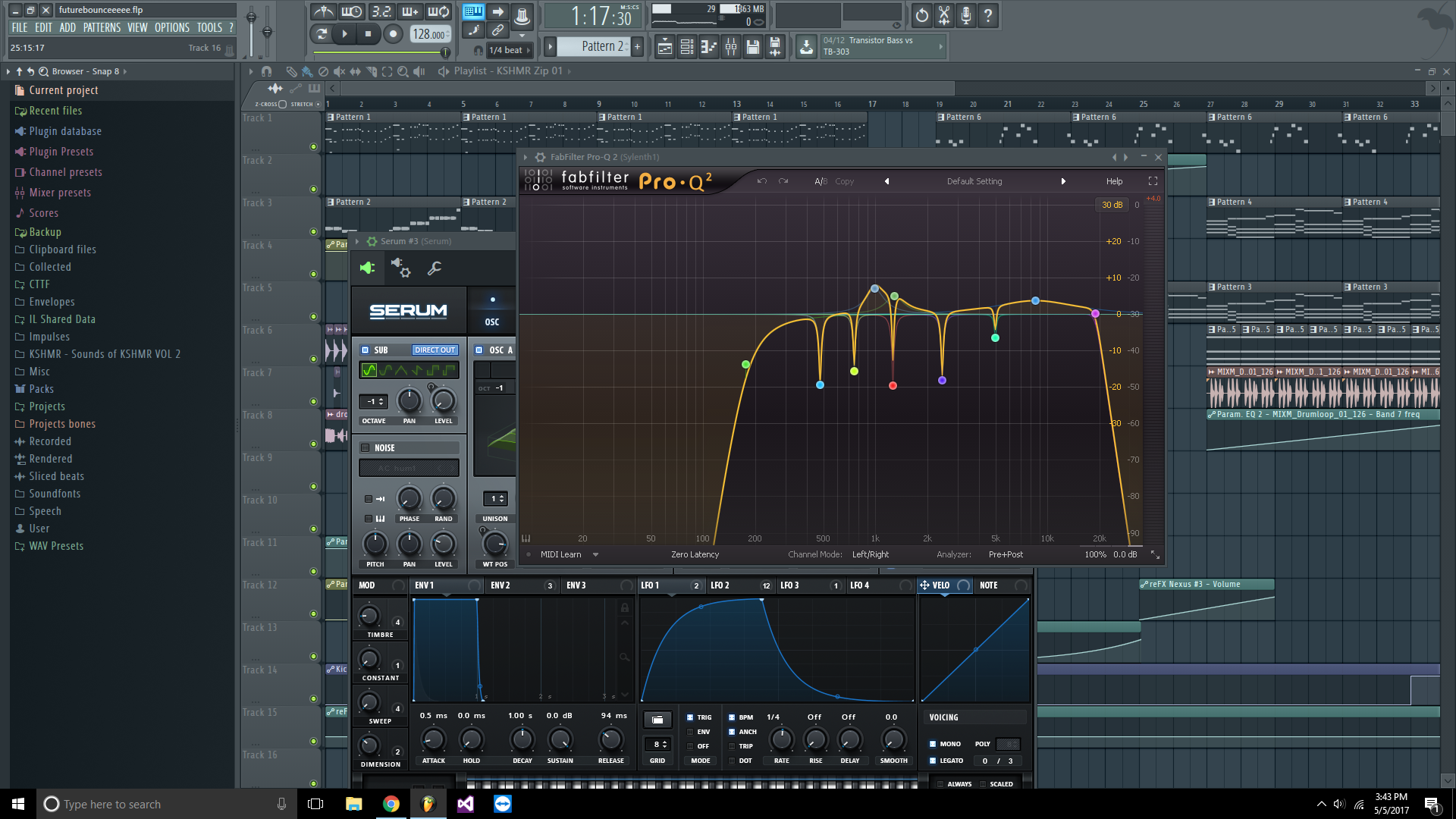1456x819 pixels.
Task: Select the typing keyboard to piano icon
Action: coord(473,11)
